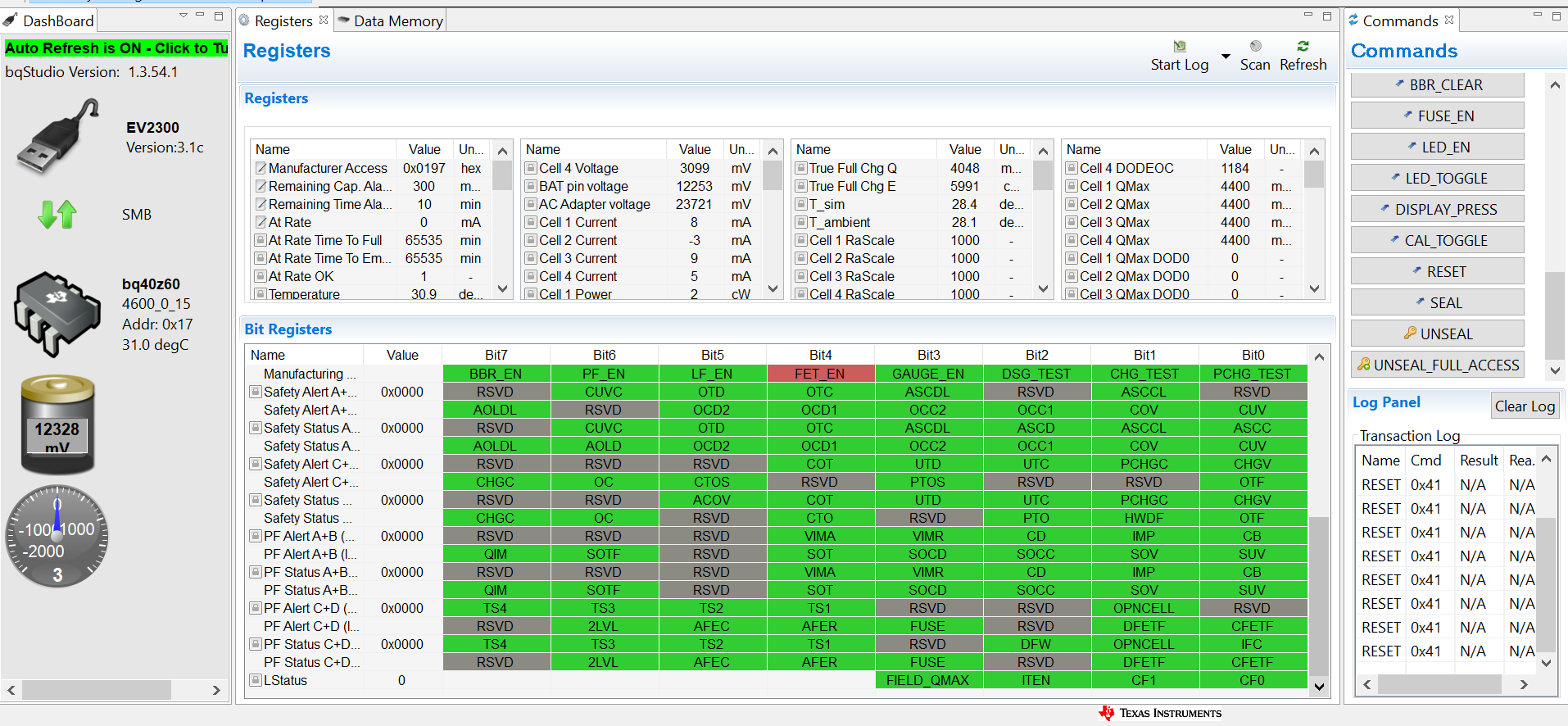1568x726 pixels.
Task: Click the battery voltage 12328 mV icon
Action: click(57, 424)
